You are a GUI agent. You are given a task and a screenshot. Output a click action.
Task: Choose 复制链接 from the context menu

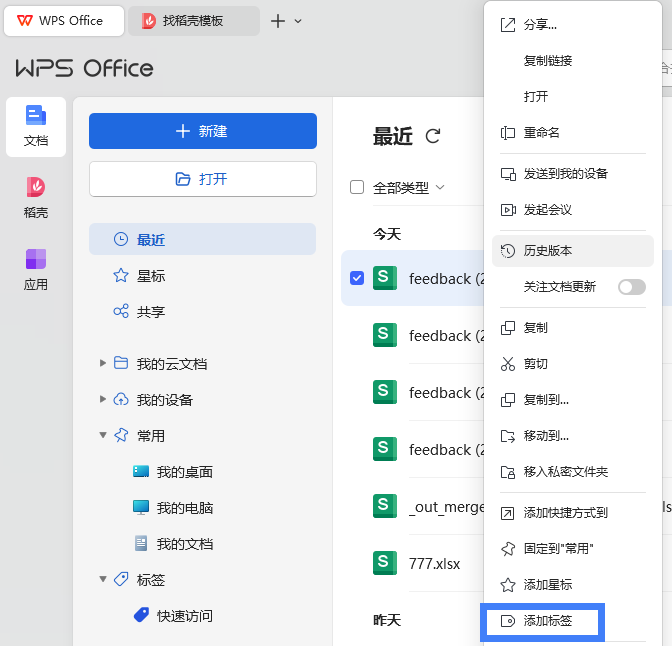click(573, 61)
